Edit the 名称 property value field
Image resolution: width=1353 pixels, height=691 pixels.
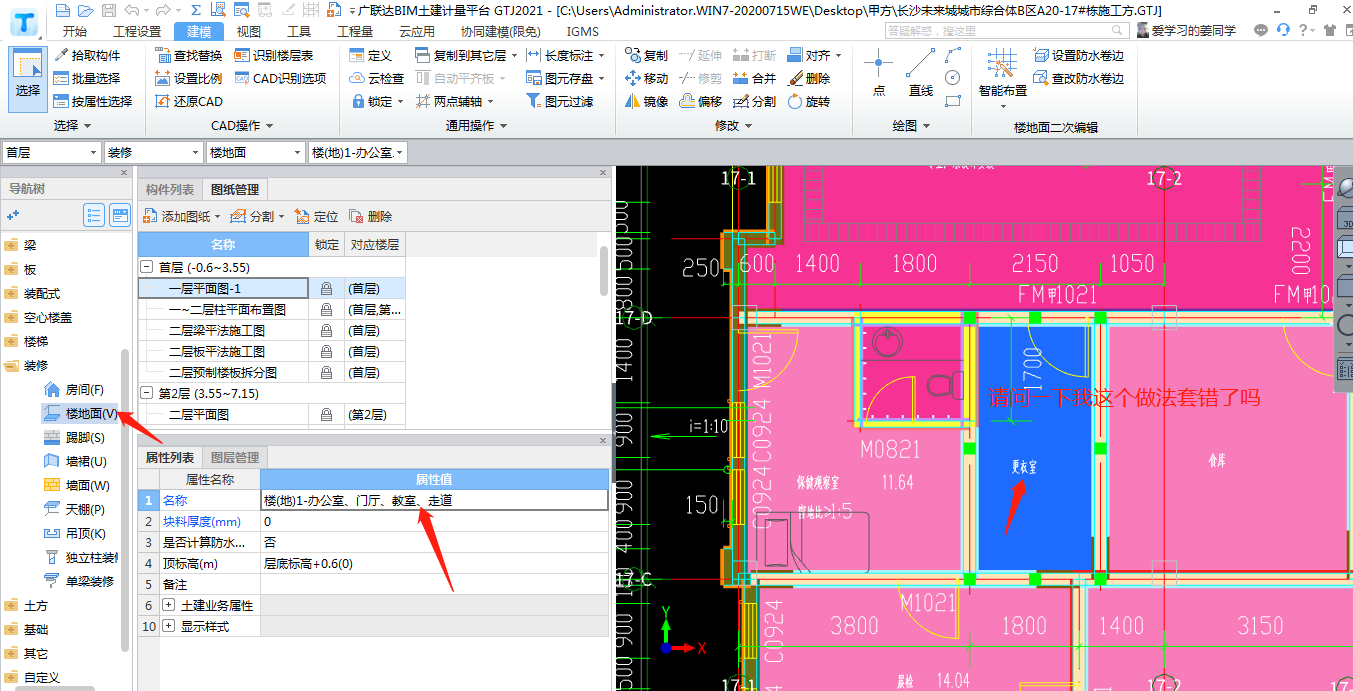pyautogui.click(x=434, y=500)
